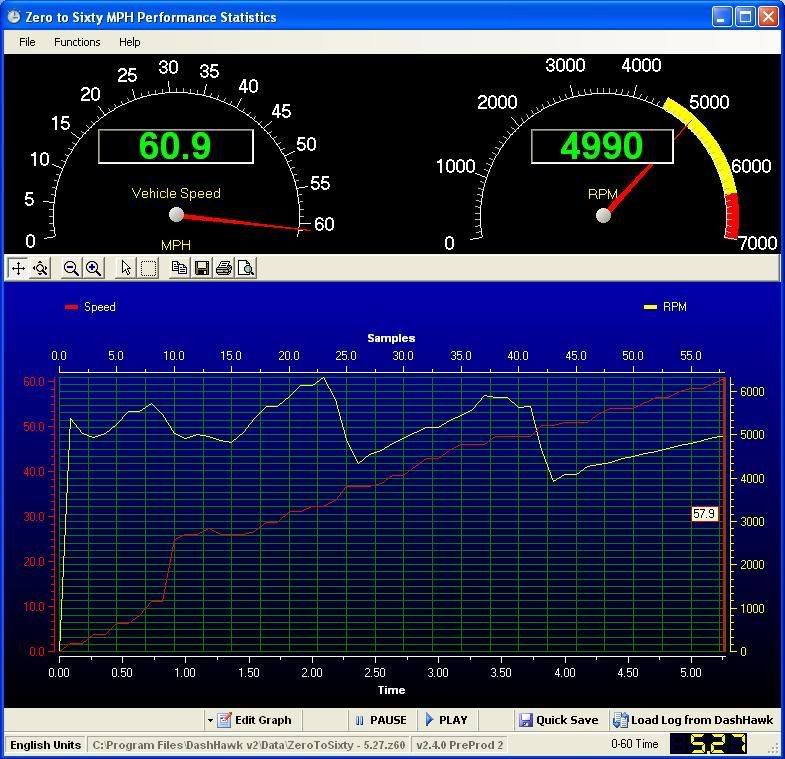Click Load Log from DashHawk

coord(693,720)
